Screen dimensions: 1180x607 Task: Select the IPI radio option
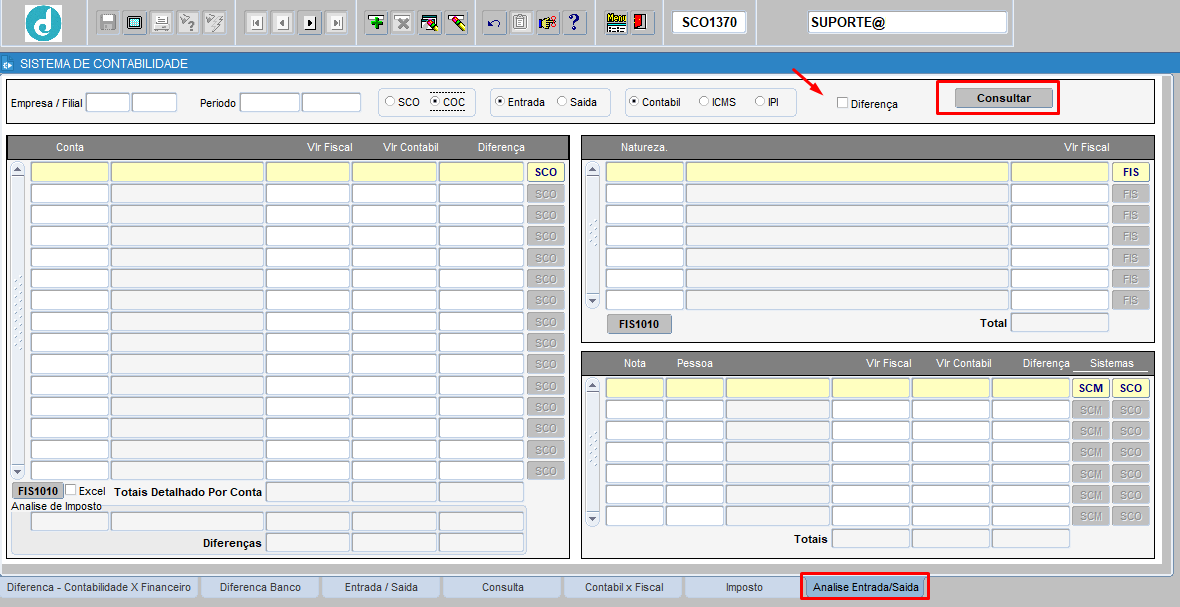pyautogui.click(x=759, y=102)
